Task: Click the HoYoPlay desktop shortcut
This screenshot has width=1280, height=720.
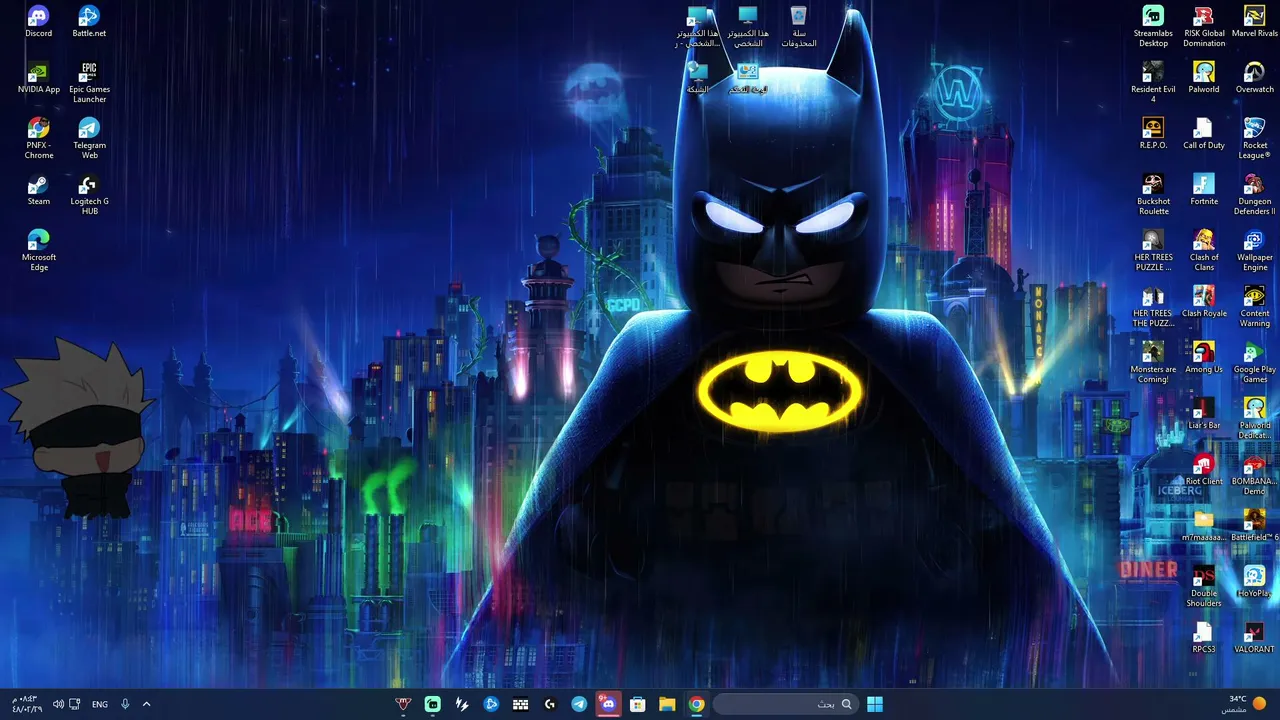Action: [x=1254, y=581]
